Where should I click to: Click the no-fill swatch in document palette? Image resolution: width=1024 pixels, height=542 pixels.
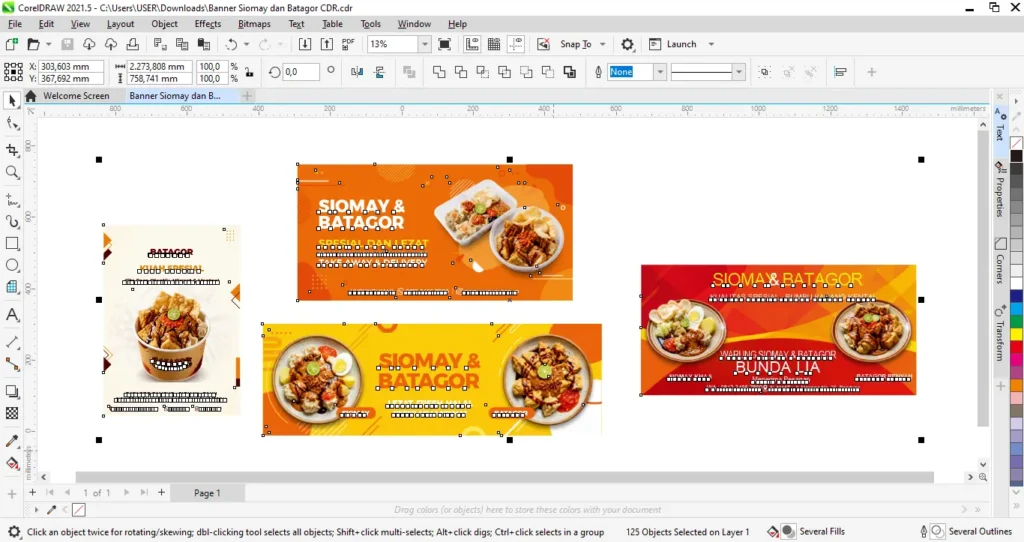pyautogui.click(x=78, y=509)
